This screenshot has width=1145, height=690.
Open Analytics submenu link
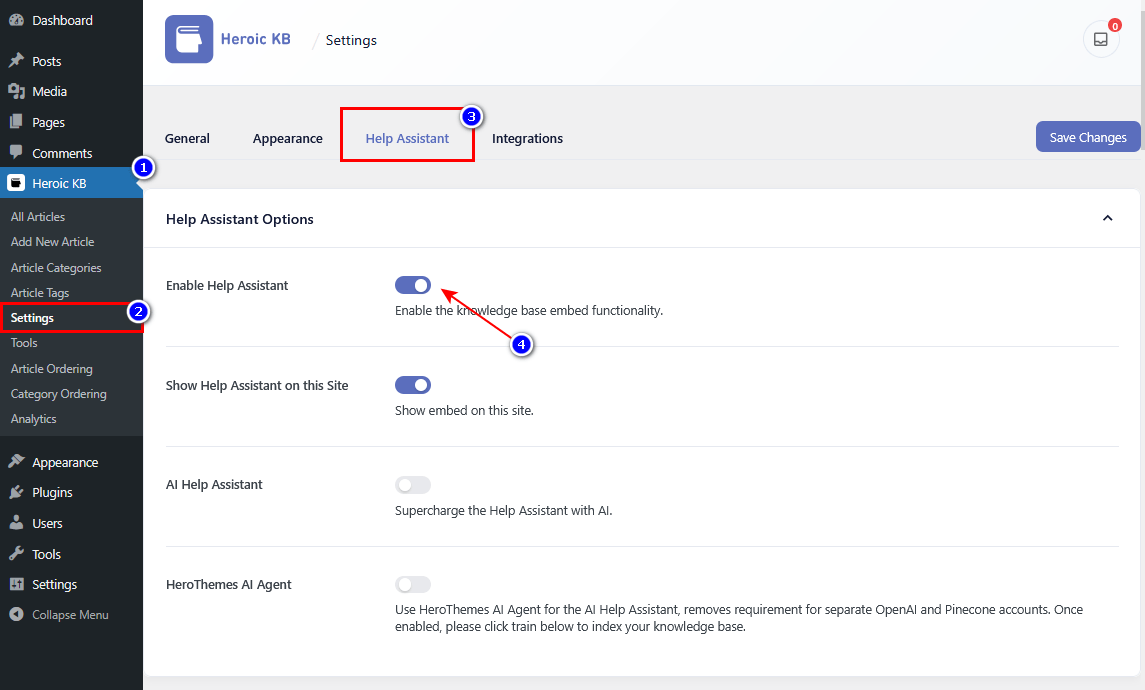coord(33,418)
